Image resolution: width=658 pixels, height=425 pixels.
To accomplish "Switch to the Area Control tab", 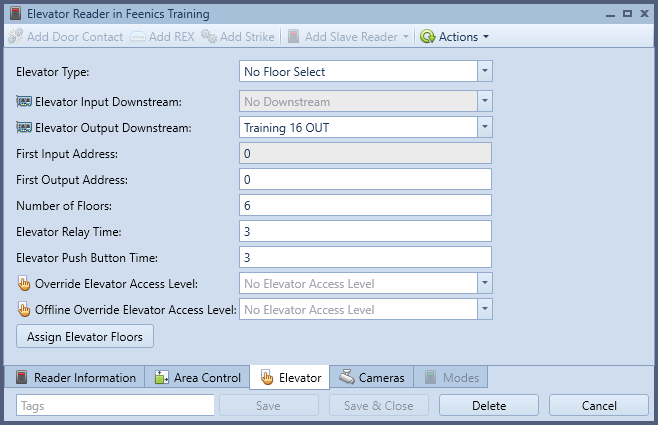I will coord(197,377).
